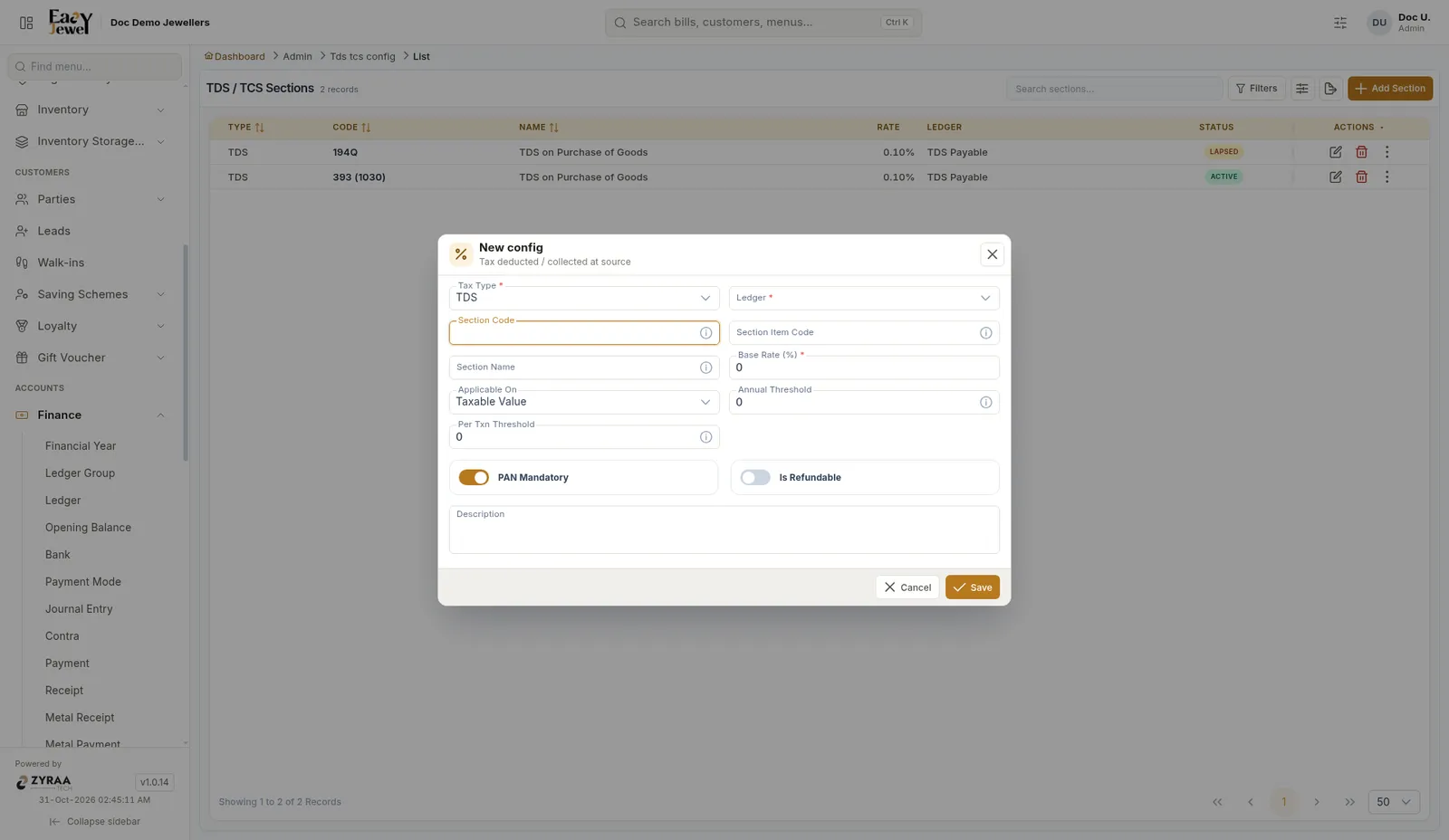Open the Ledger Group menu item
The width and height of the screenshot is (1449, 840).
click(x=80, y=472)
